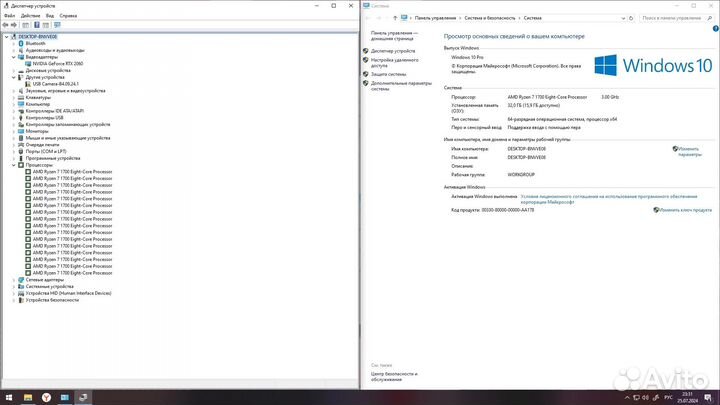This screenshot has height=405, width=720.
Task: Select Звуковые, игровые и видеоустройства item
Action: tap(66, 91)
